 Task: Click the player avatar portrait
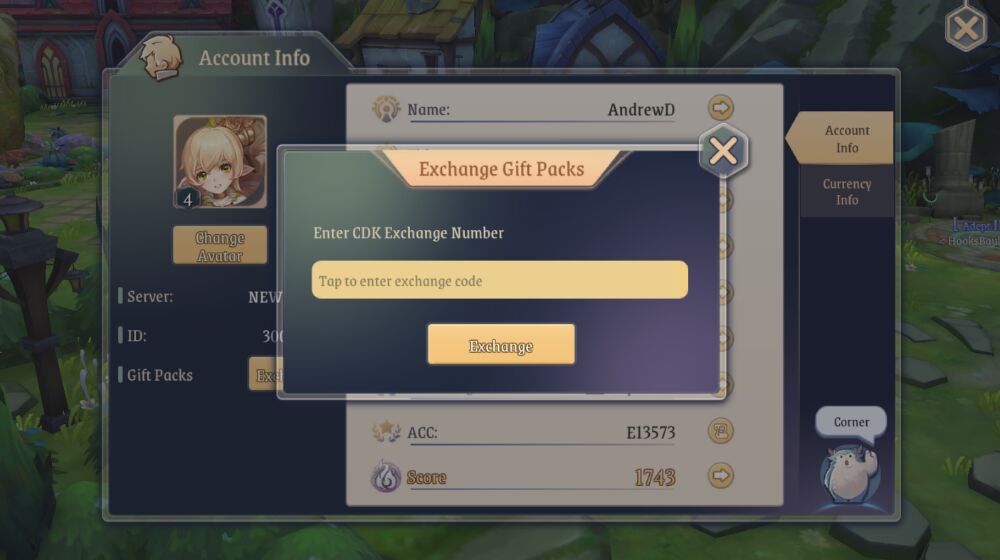tap(220, 161)
